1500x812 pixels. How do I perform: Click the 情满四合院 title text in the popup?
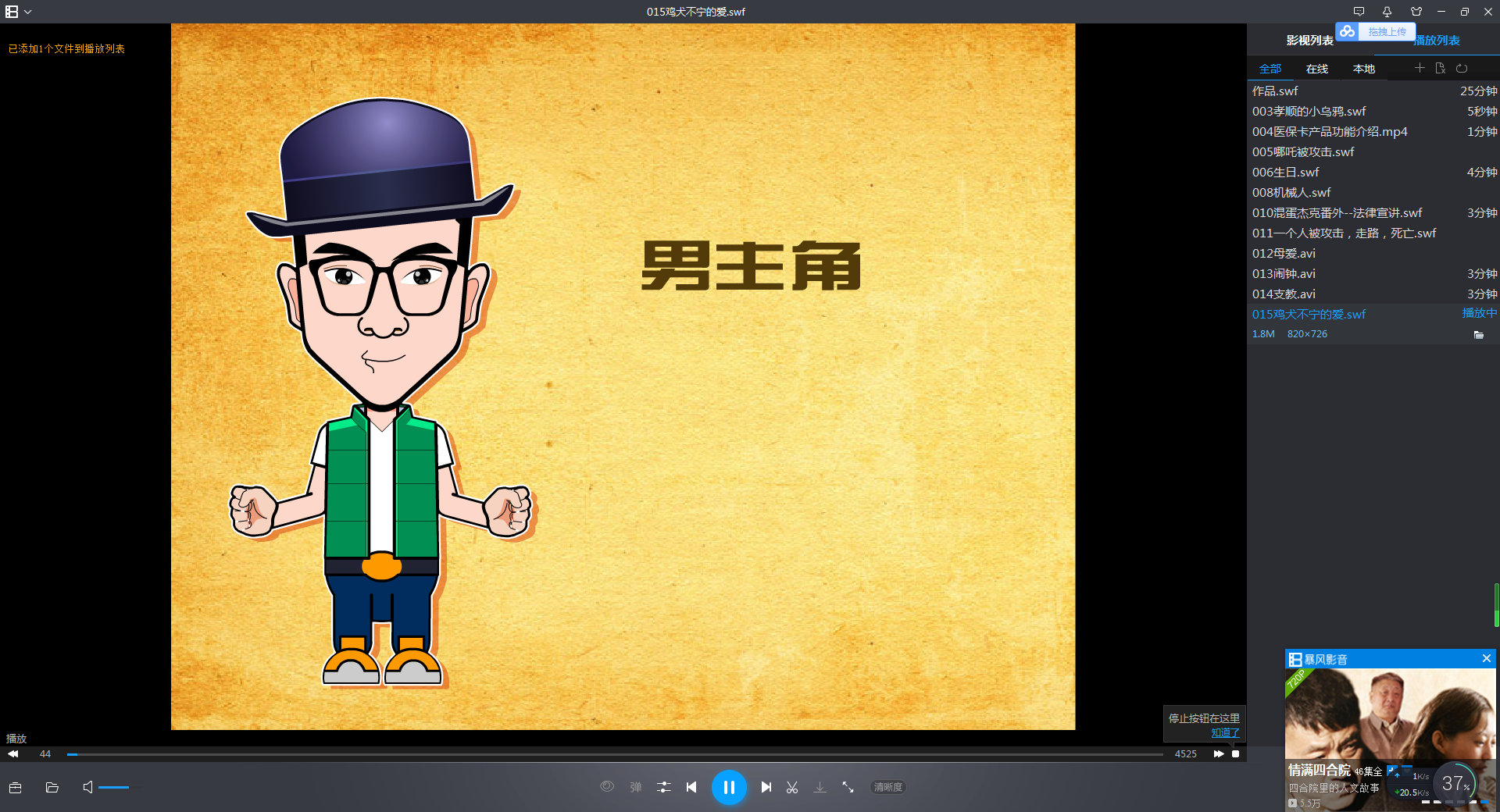1319,771
